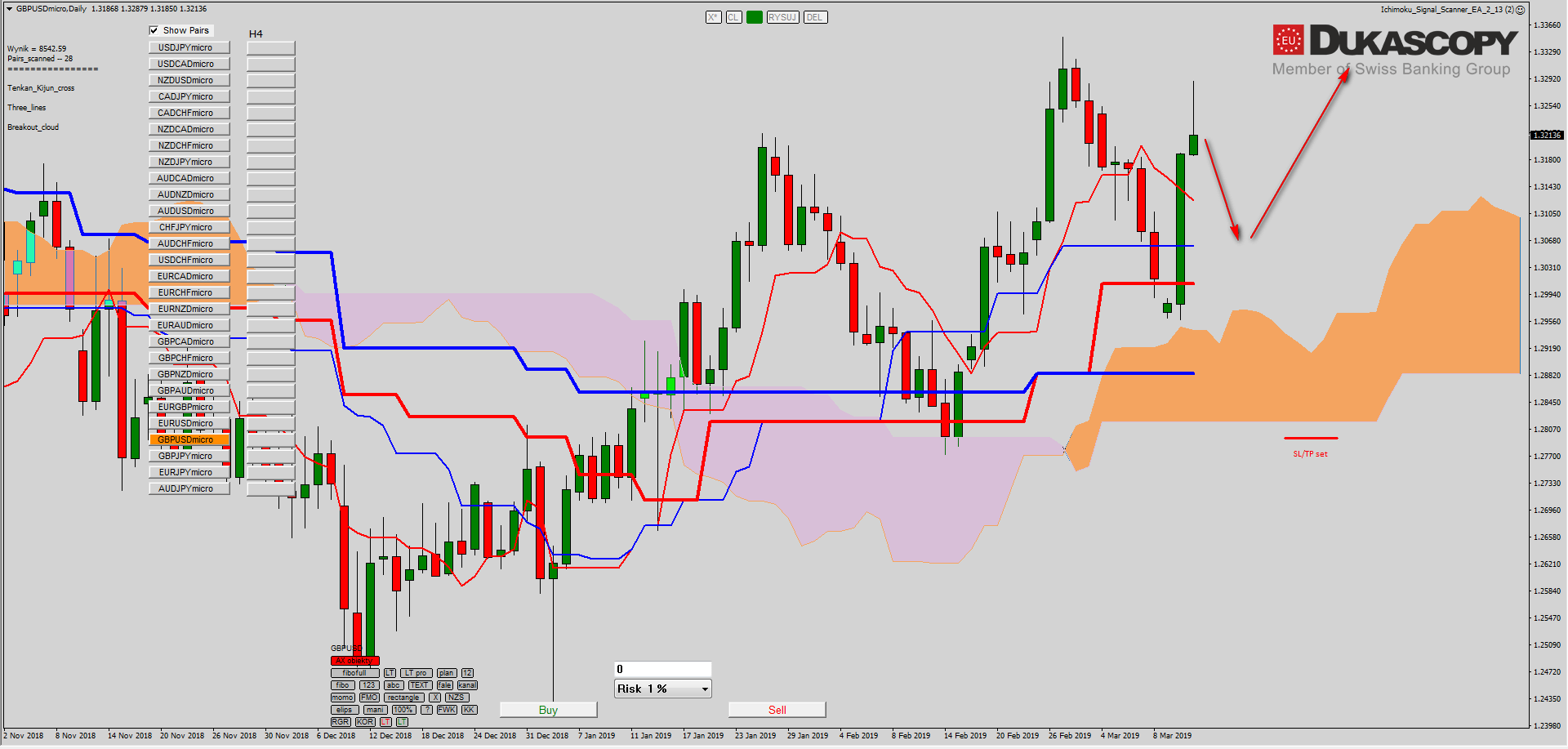This screenshot has height=749, width=1568.
Task: Click the elips shape tool
Action: point(344,710)
